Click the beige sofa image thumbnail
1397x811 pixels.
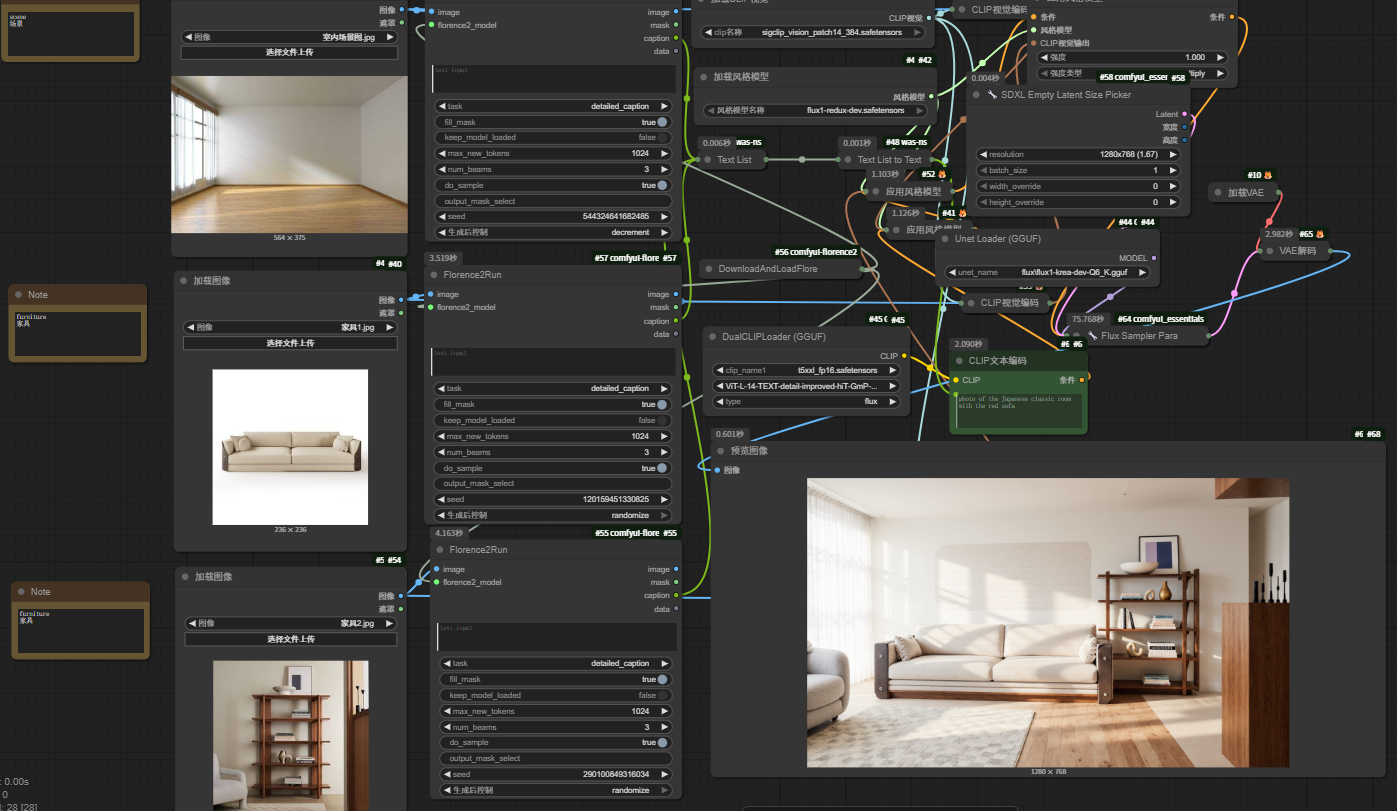[290, 447]
